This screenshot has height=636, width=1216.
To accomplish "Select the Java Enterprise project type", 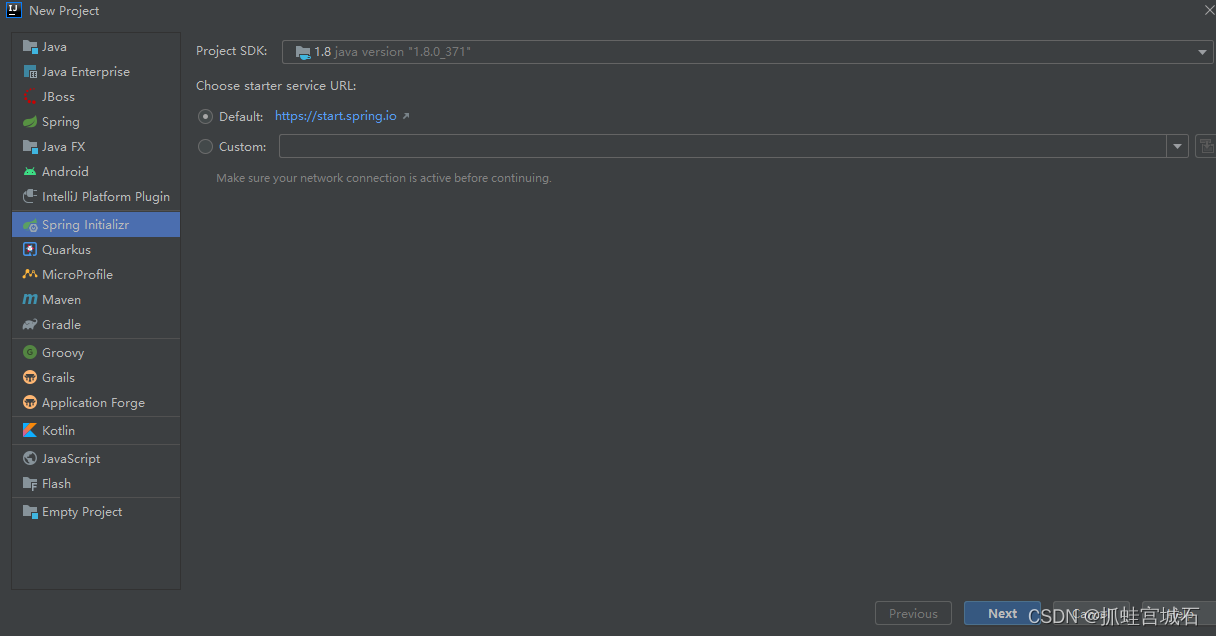I will coord(85,71).
